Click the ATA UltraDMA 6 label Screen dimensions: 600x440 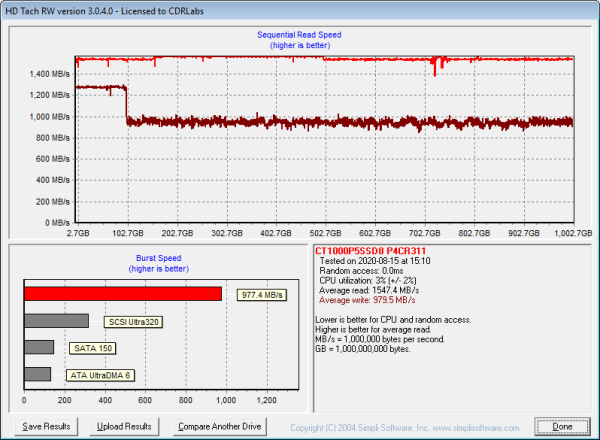(100, 375)
